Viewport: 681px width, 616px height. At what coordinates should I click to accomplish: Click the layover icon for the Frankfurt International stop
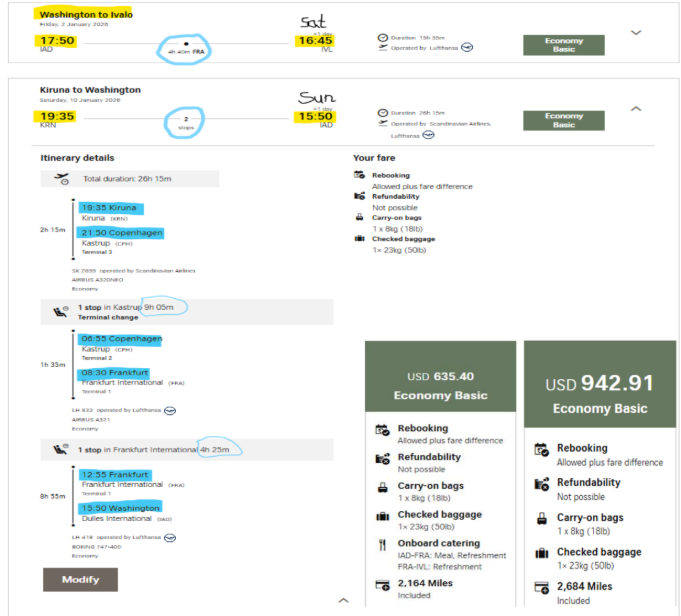coord(61,449)
